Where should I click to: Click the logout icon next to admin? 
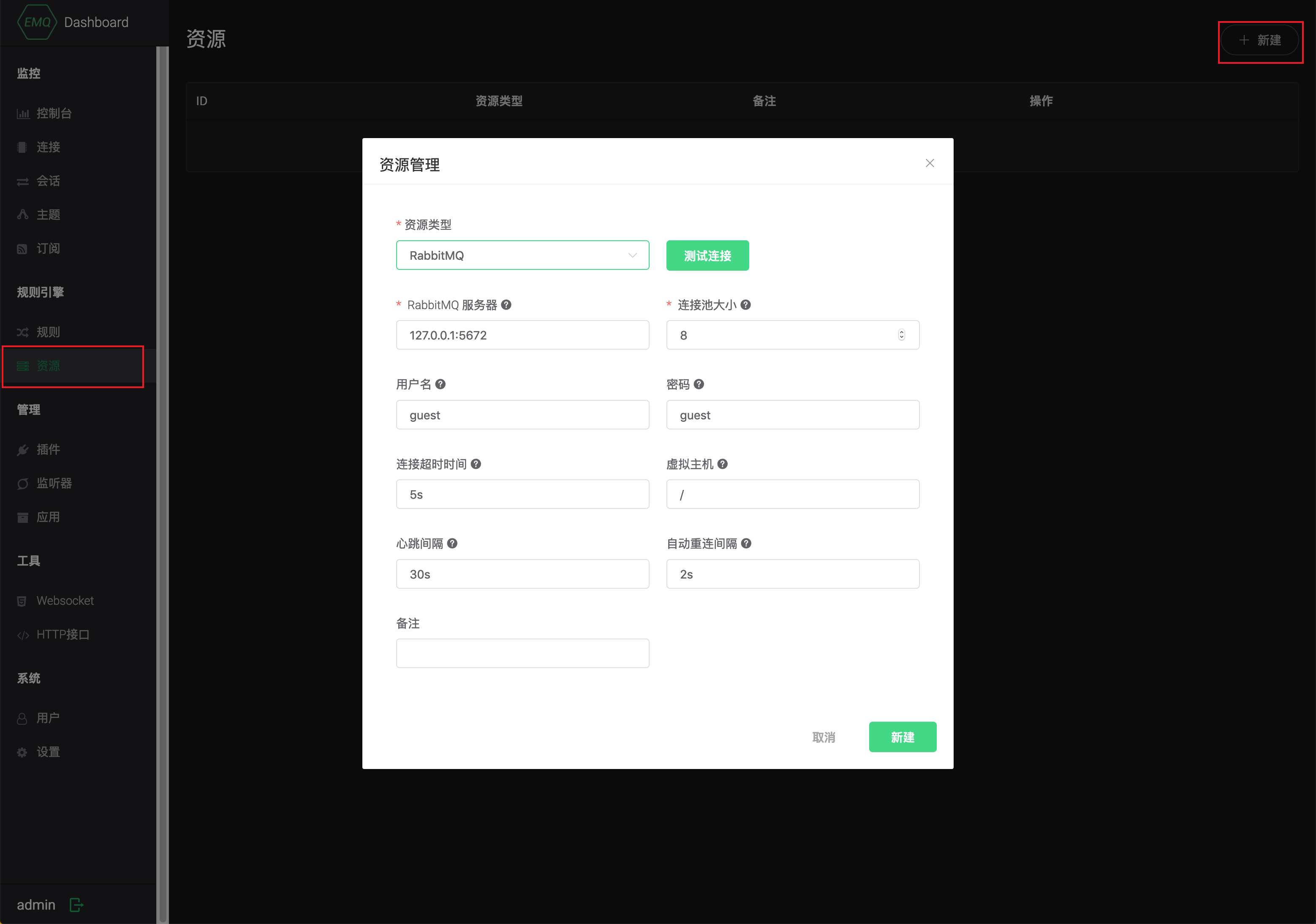(x=76, y=905)
